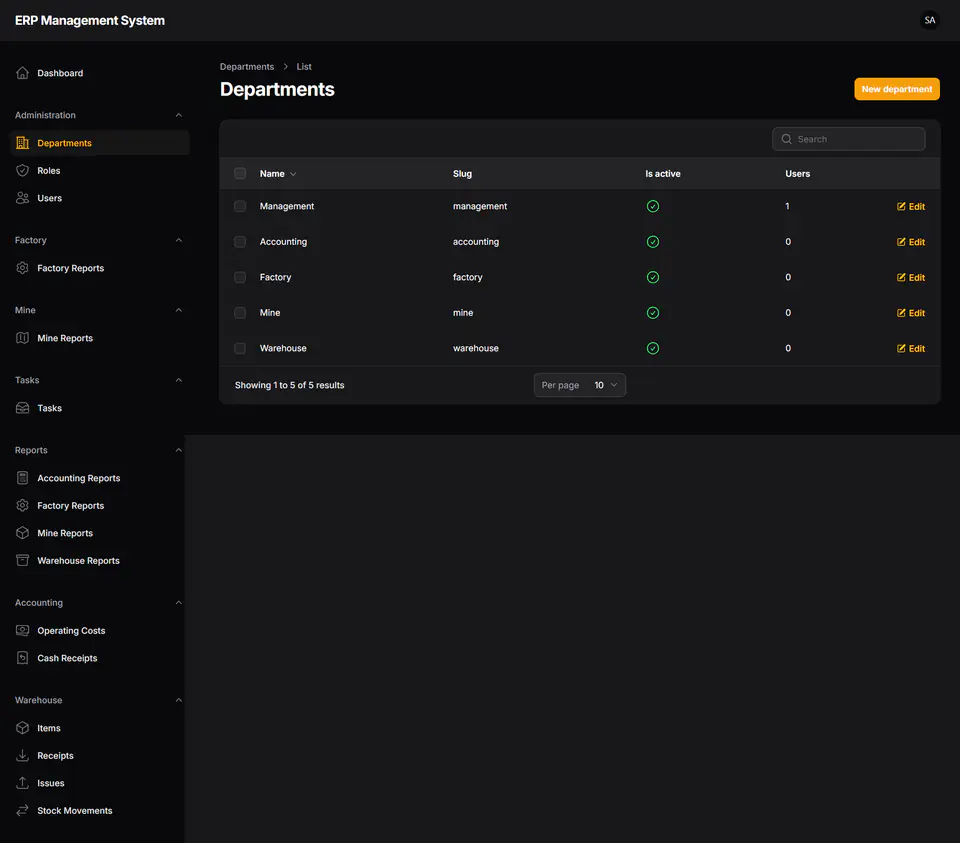The width and height of the screenshot is (960, 843).
Task: Click the New department button
Action: [x=897, y=89]
